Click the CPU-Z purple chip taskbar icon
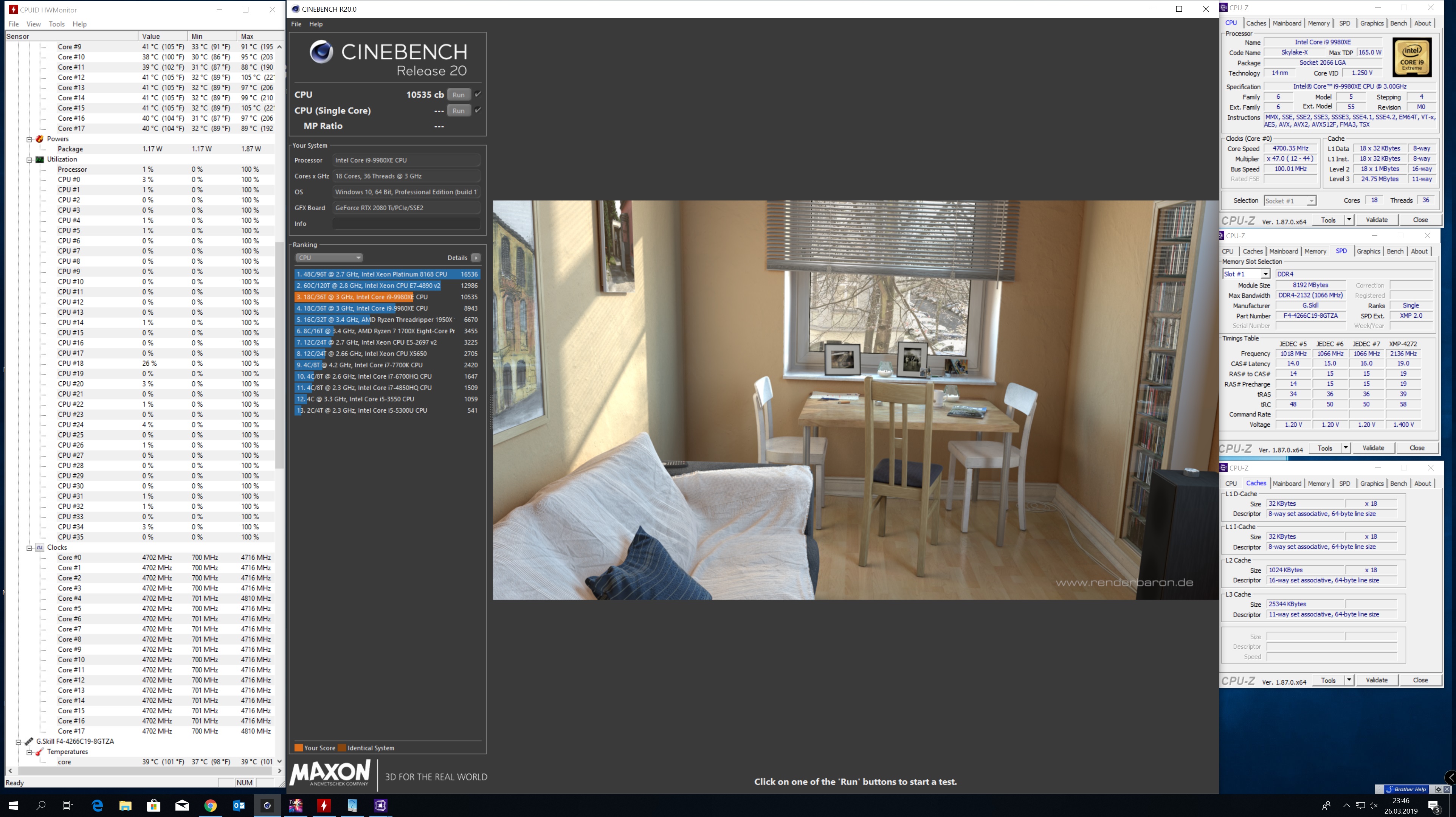Screen dimensions: 1456x817 click(x=380, y=805)
